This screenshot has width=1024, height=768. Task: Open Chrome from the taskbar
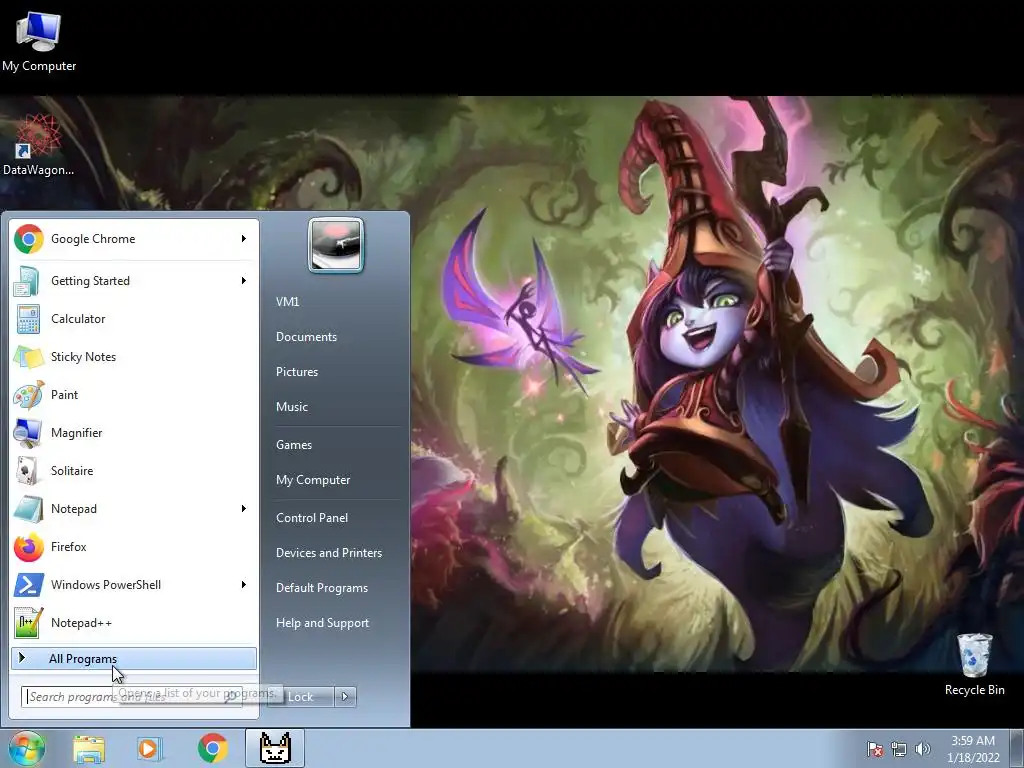pyautogui.click(x=212, y=749)
